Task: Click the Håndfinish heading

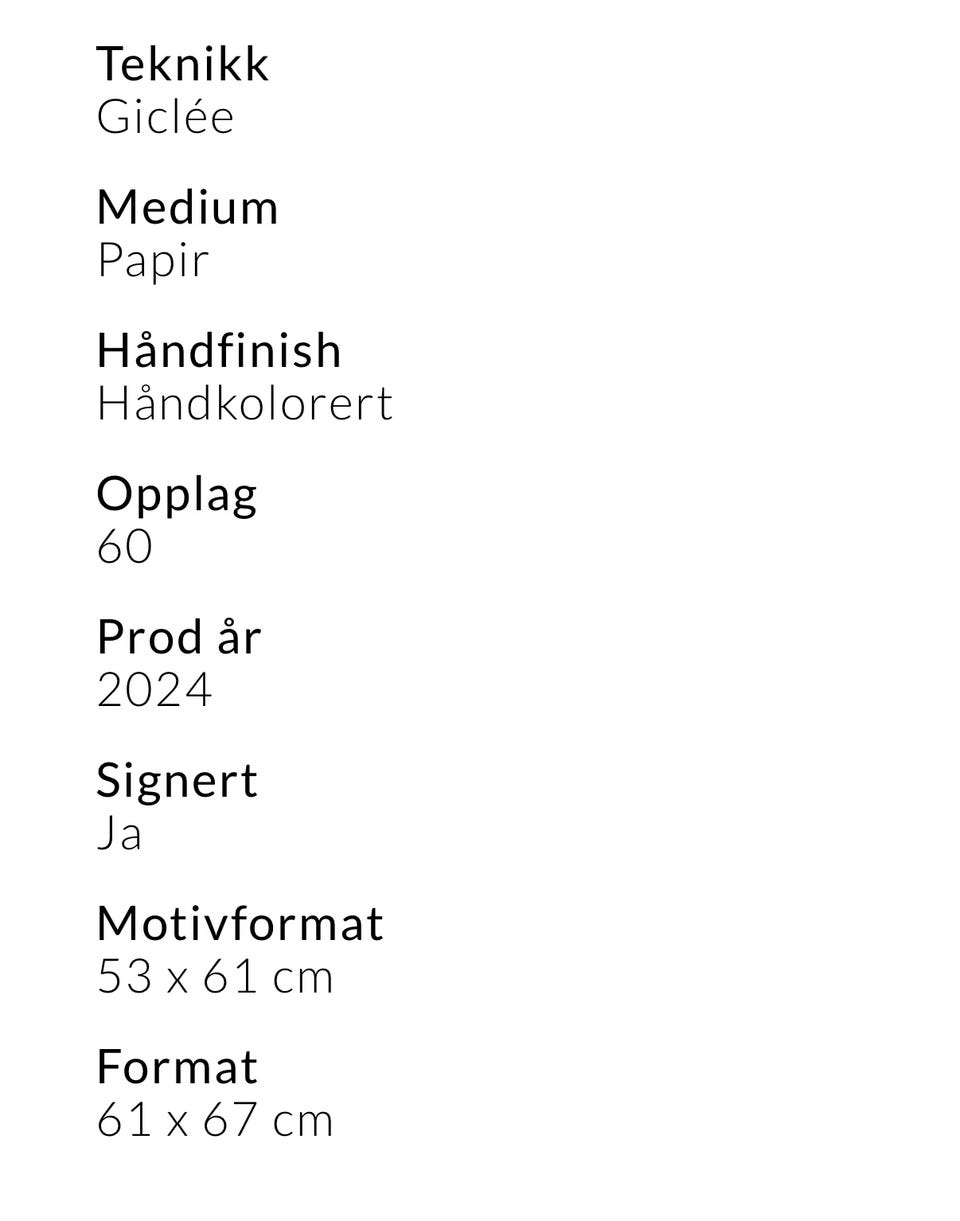Action: tap(219, 351)
